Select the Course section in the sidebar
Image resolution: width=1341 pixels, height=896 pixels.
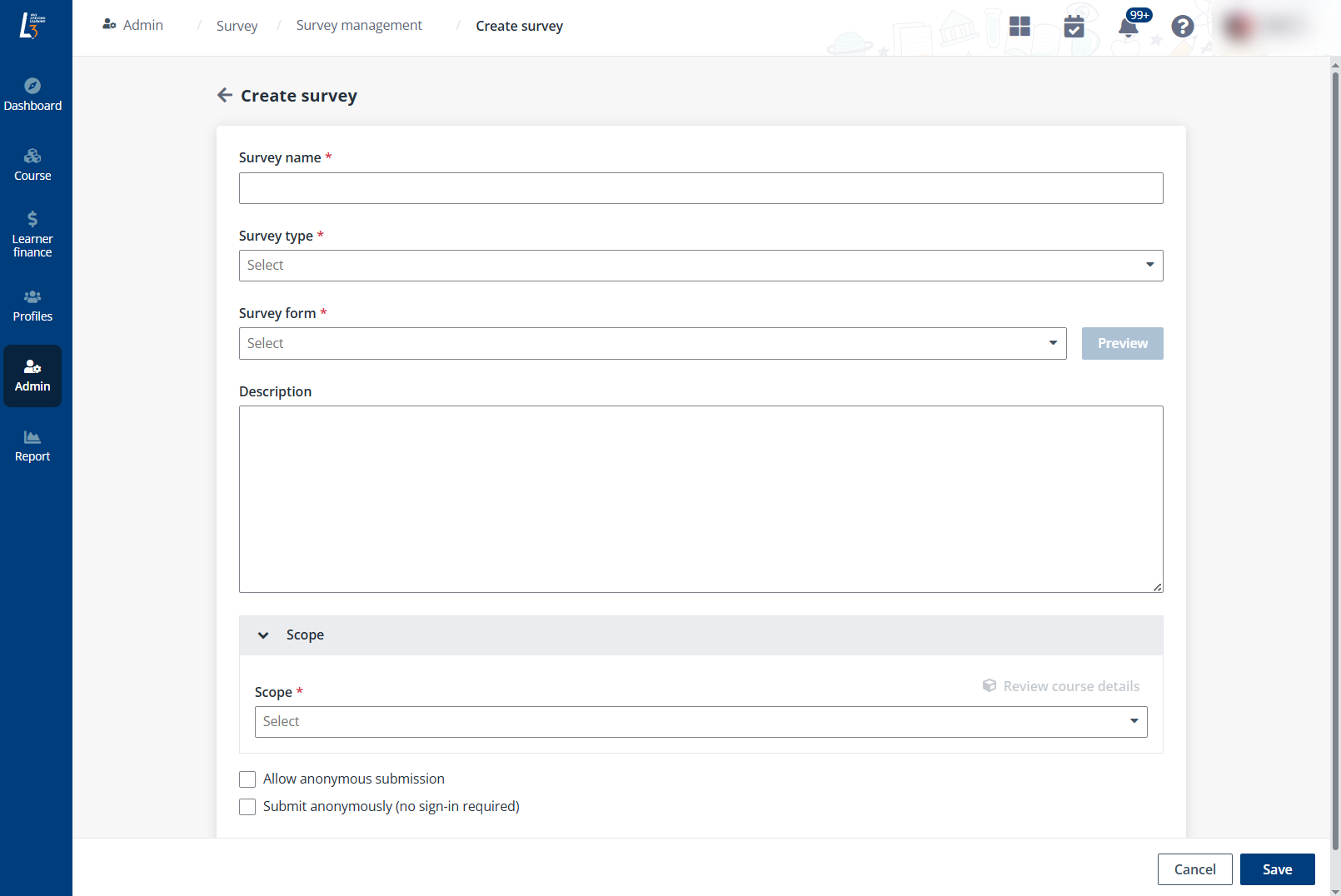click(x=32, y=163)
